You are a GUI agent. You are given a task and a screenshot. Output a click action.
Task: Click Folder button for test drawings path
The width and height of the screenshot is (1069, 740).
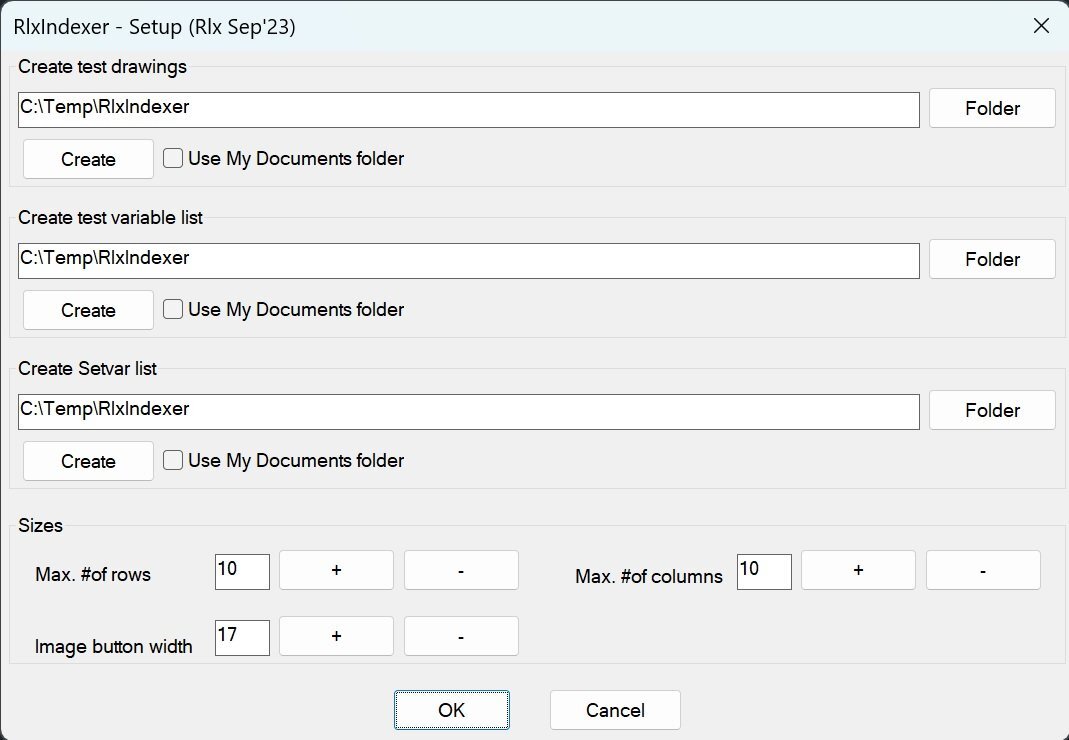(992, 108)
